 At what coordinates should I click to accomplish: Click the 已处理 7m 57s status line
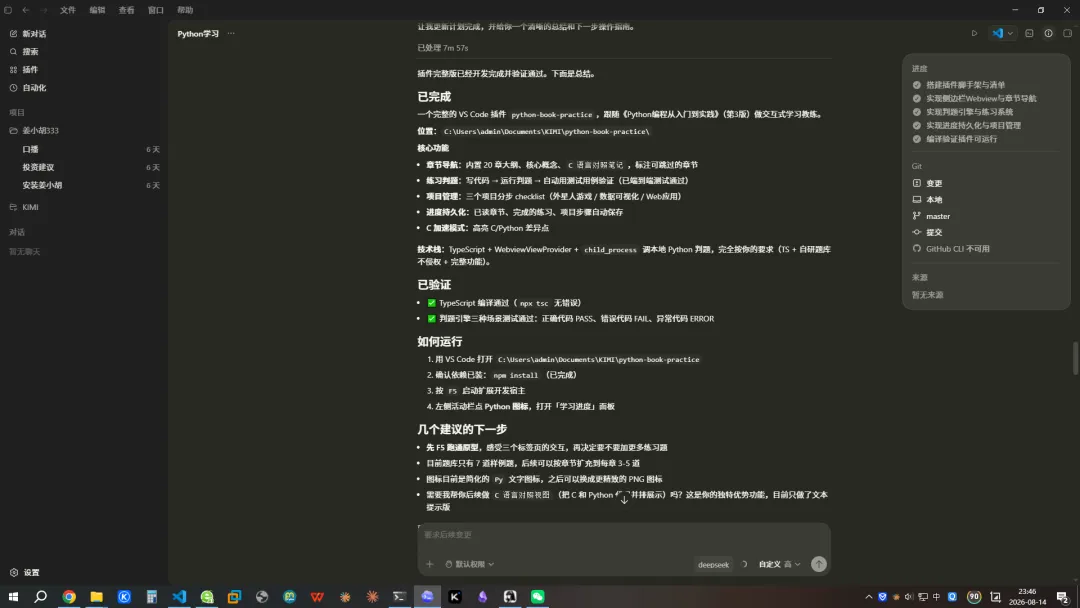tap(443, 48)
